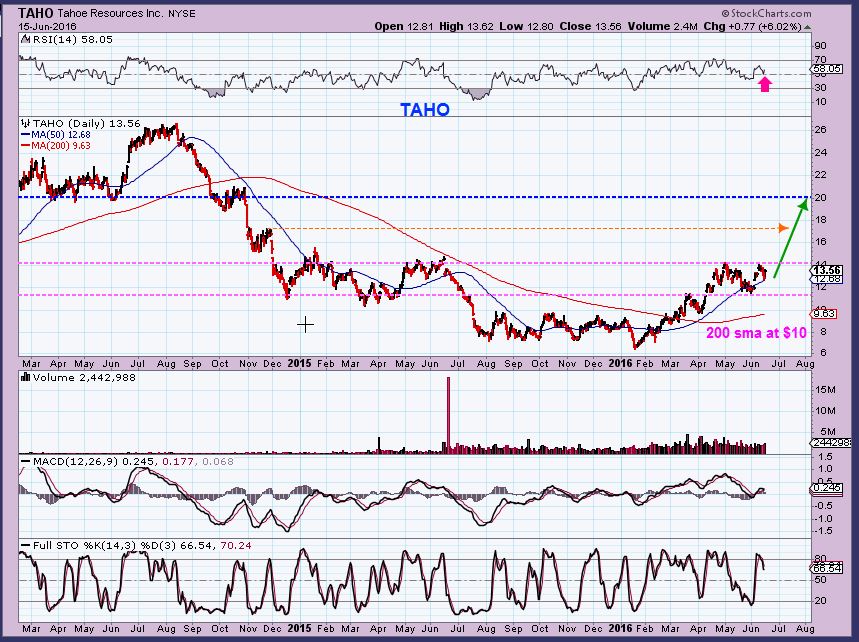Click the red MA(200) legend line swatch

26,146
